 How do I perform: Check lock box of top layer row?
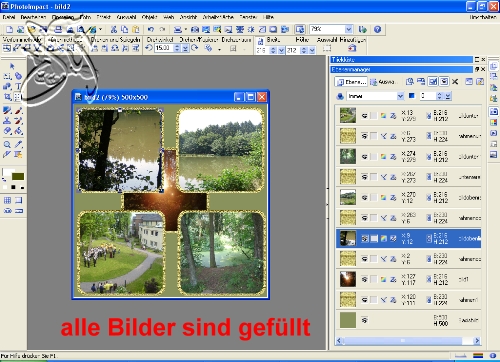374,116
